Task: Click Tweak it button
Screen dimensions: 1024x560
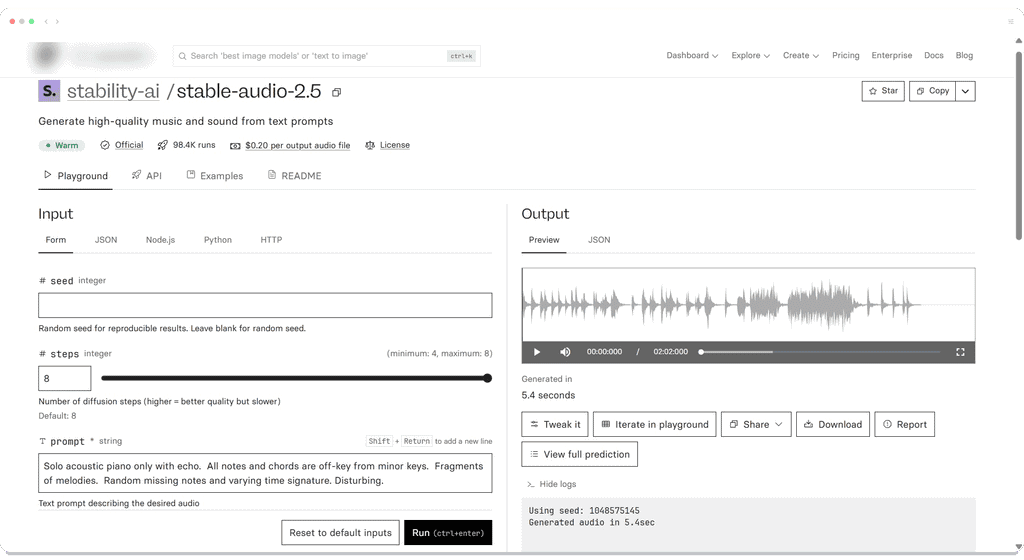Action: pos(555,424)
